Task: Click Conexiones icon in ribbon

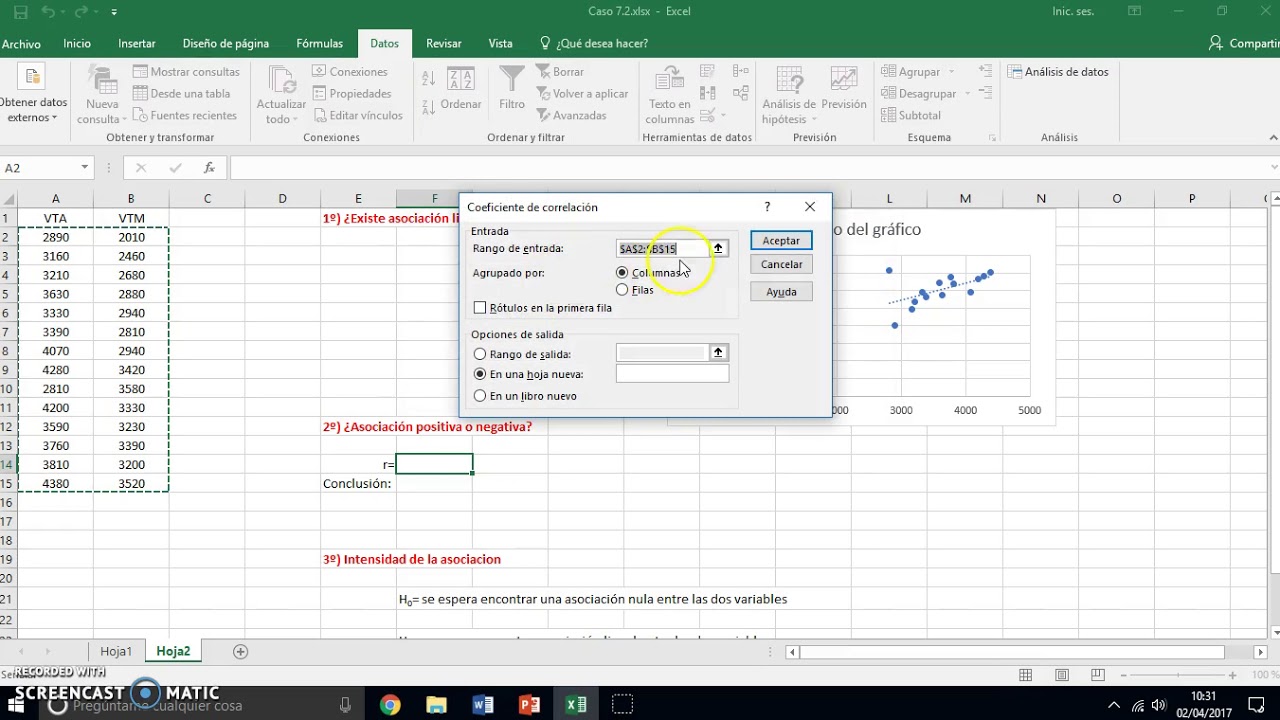Action: tap(320, 72)
